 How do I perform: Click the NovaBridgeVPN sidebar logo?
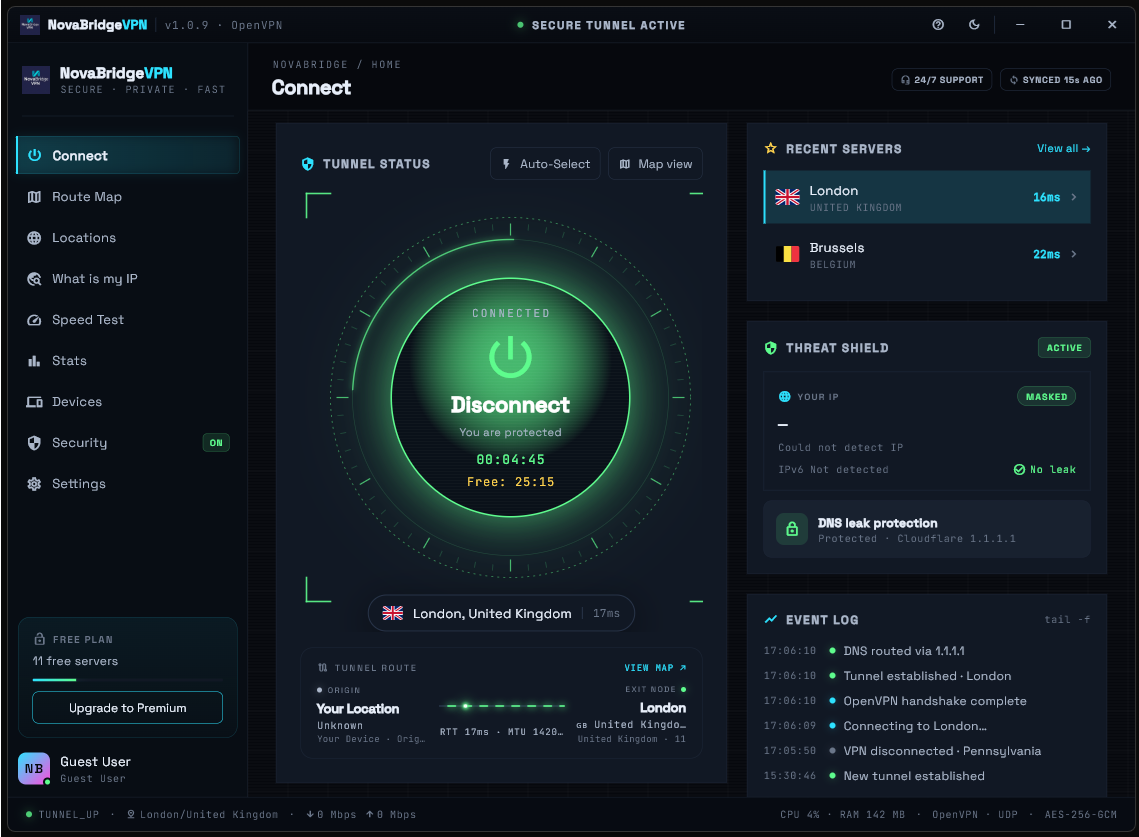click(36, 80)
